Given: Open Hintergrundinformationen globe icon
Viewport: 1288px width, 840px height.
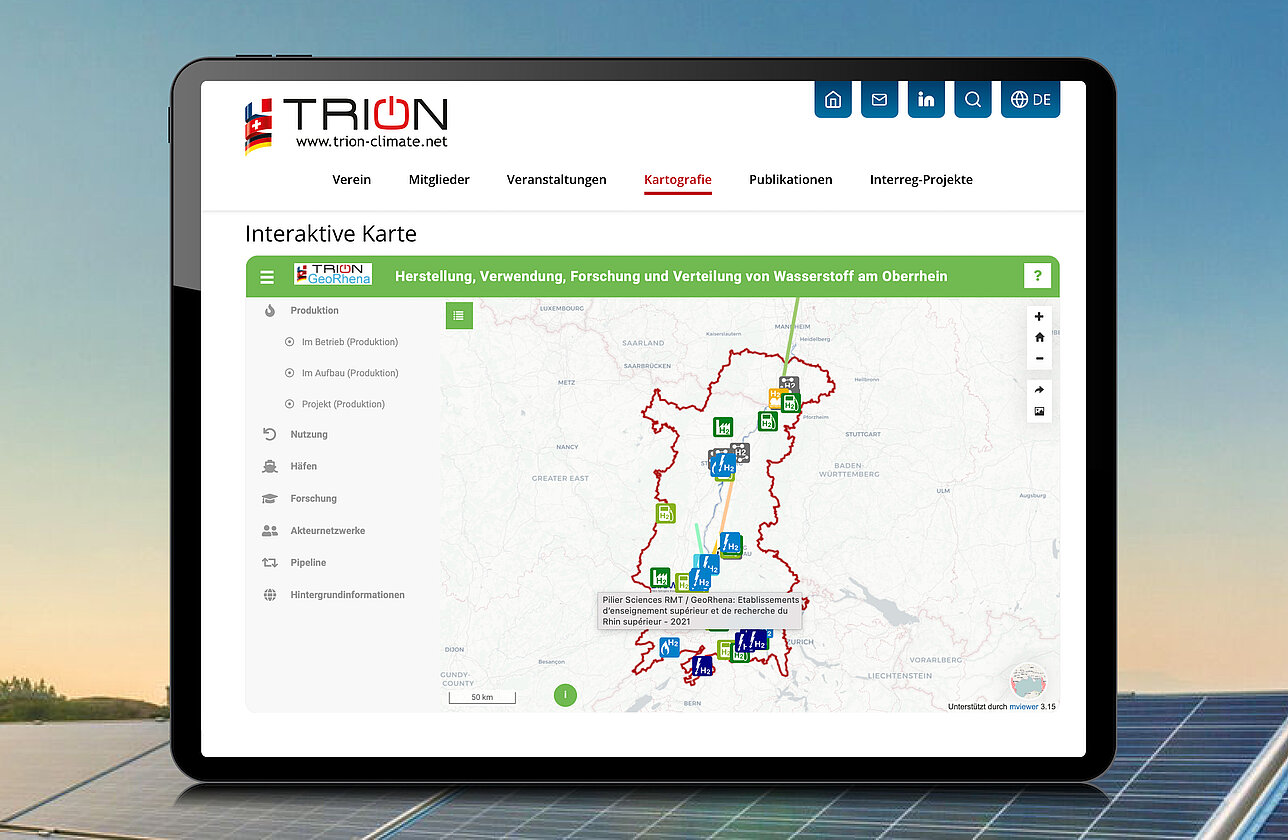Looking at the screenshot, I should [x=270, y=594].
